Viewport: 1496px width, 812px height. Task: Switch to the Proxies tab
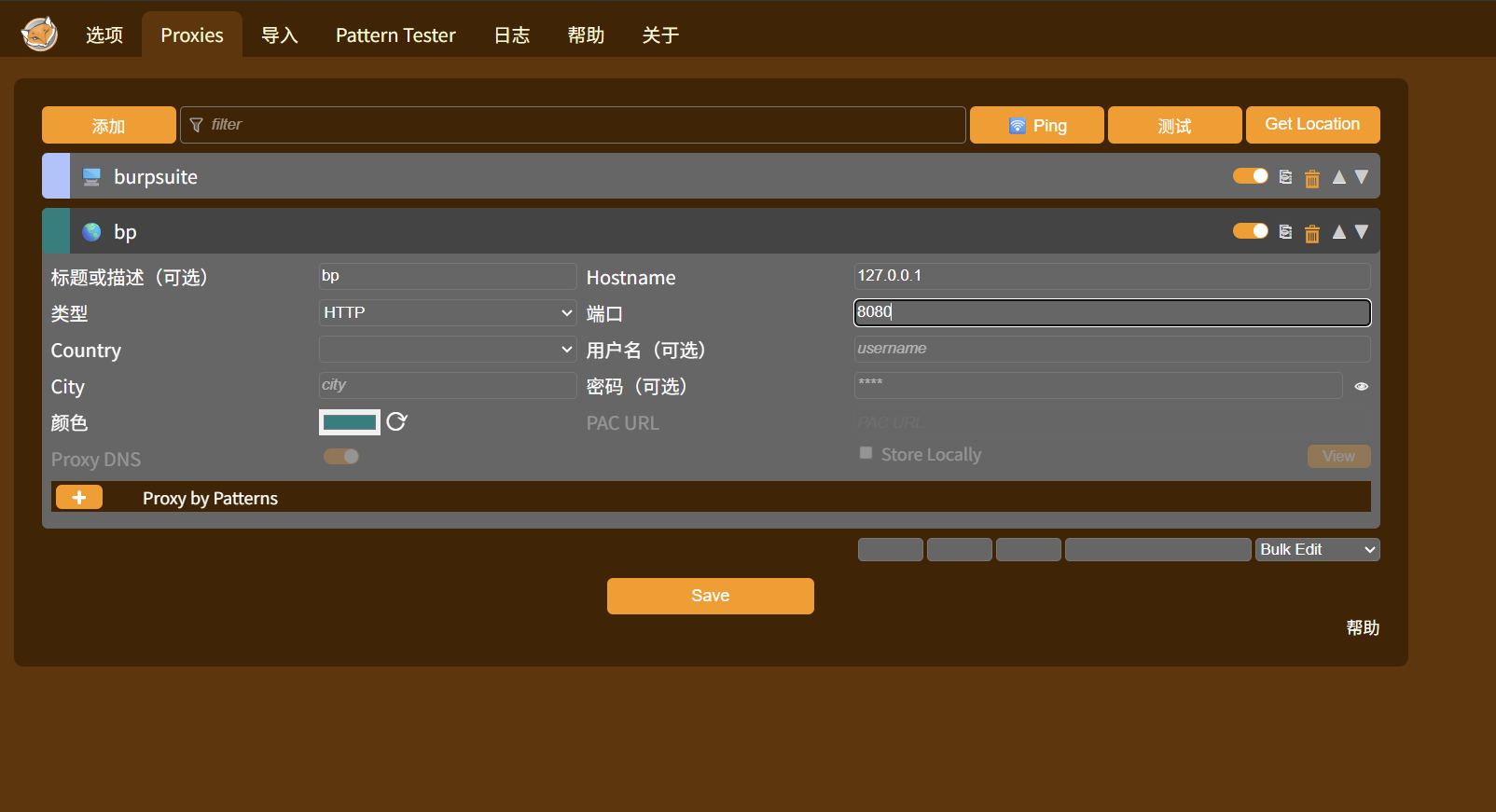(x=192, y=35)
